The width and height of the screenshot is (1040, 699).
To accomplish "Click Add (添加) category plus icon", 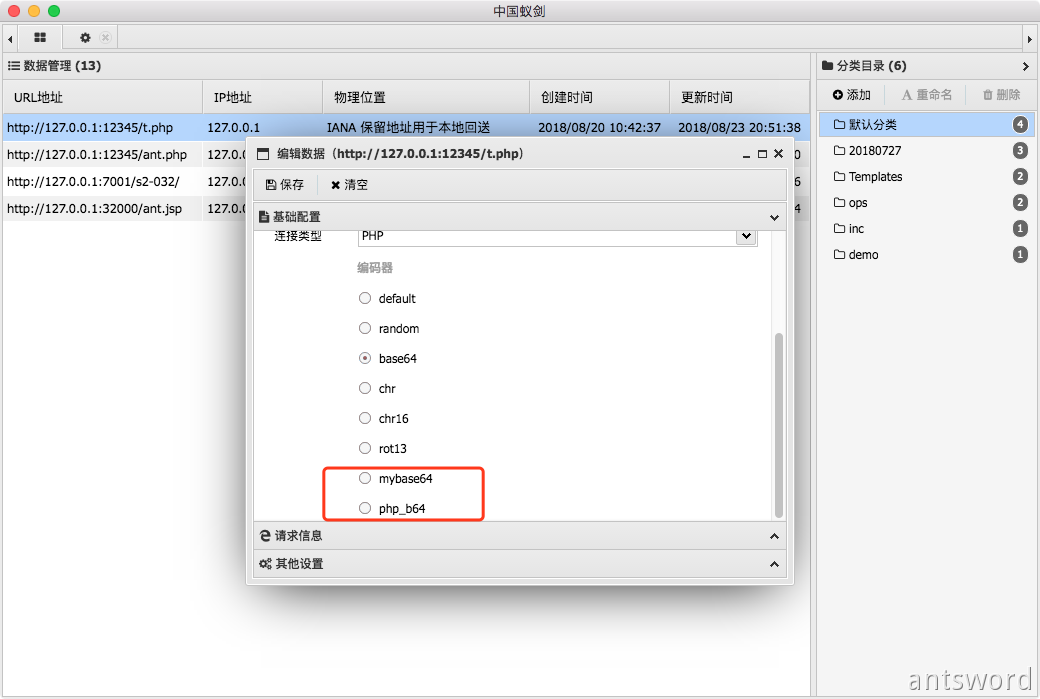I will coord(851,95).
